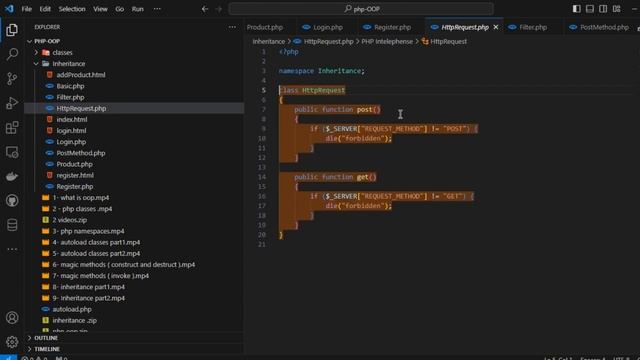This screenshot has height=360, width=640.
Task: Open the Go menu
Action: point(119,9)
